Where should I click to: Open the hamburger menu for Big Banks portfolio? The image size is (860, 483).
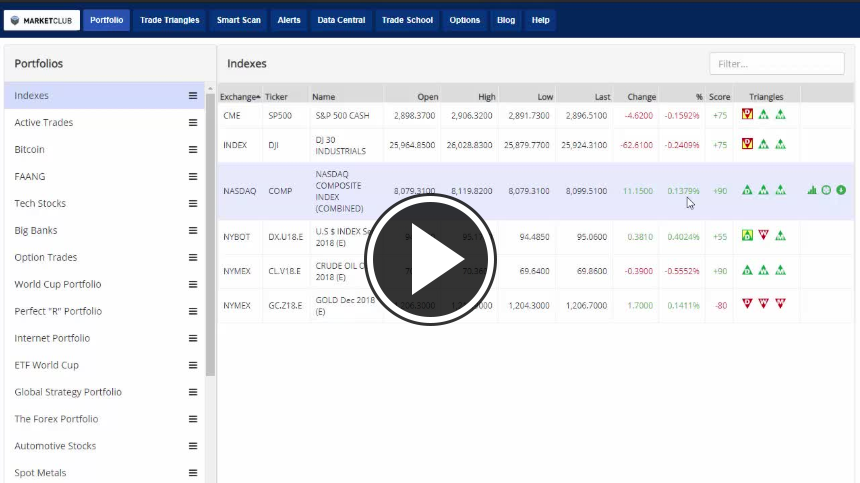pos(193,231)
